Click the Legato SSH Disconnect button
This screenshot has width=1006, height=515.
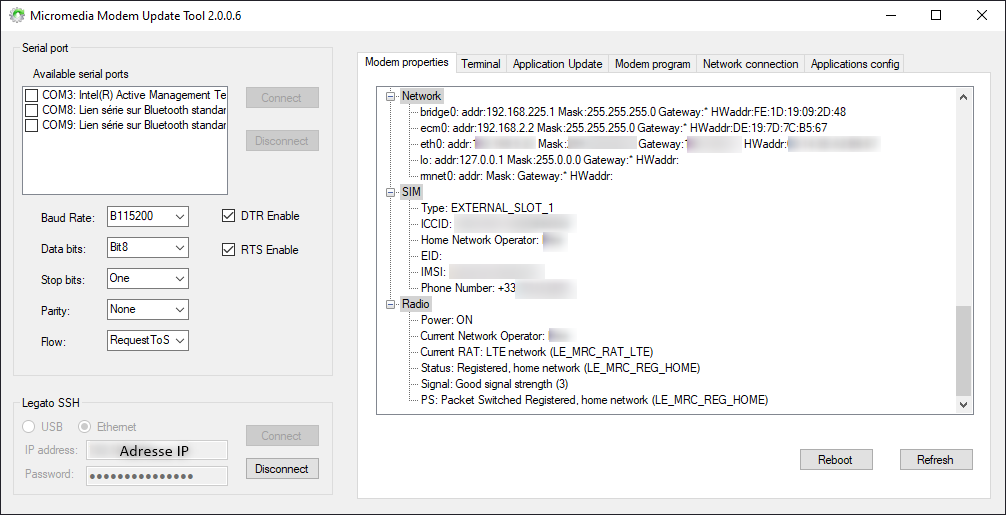[282, 468]
